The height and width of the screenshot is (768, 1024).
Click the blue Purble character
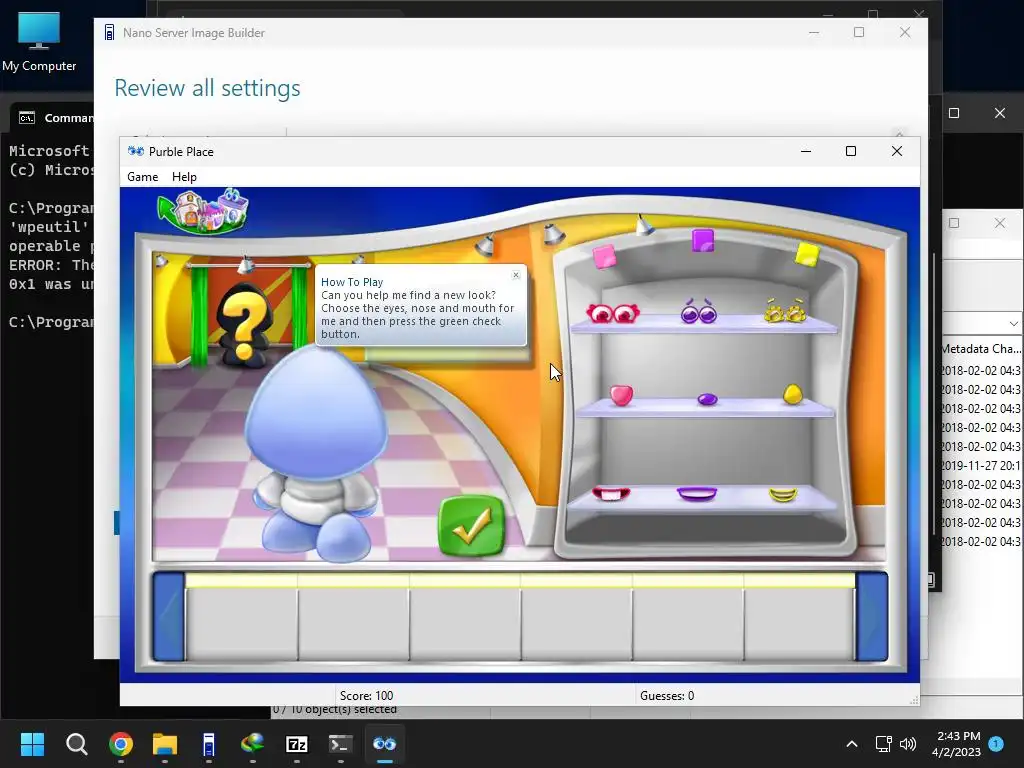tap(318, 453)
